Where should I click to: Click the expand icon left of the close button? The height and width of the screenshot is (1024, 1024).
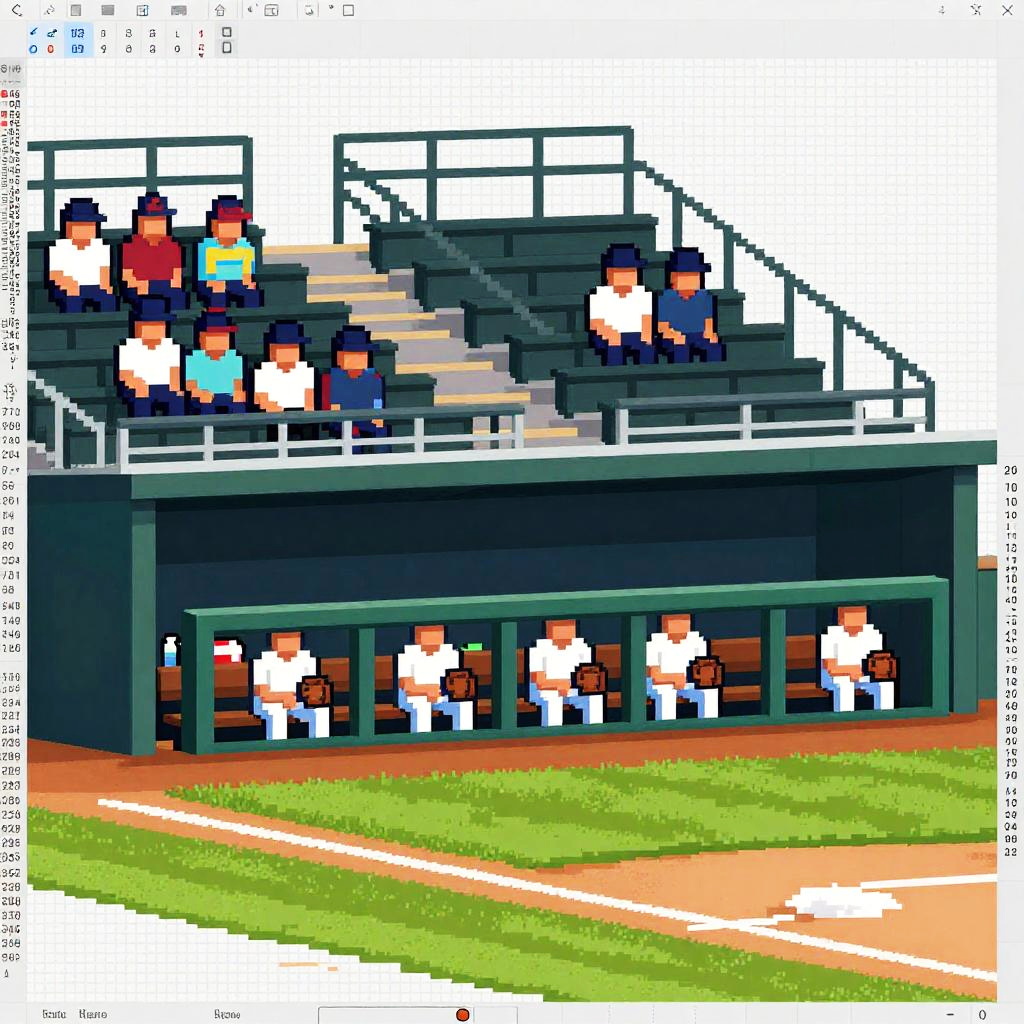pos(975,11)
